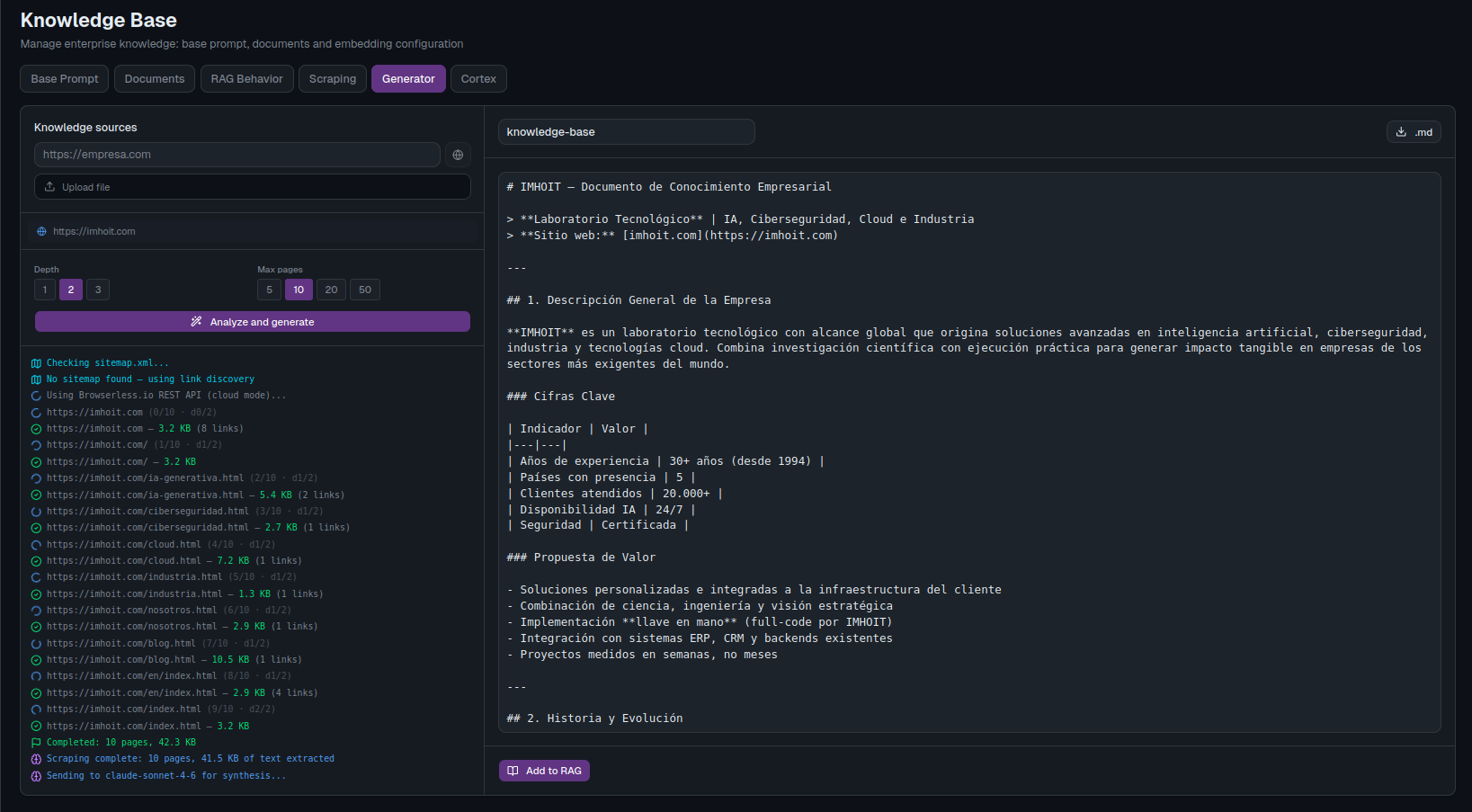Viewport: 1472px width, 812px height.
Task: Go to the Scraping tab
Action: 333,79
